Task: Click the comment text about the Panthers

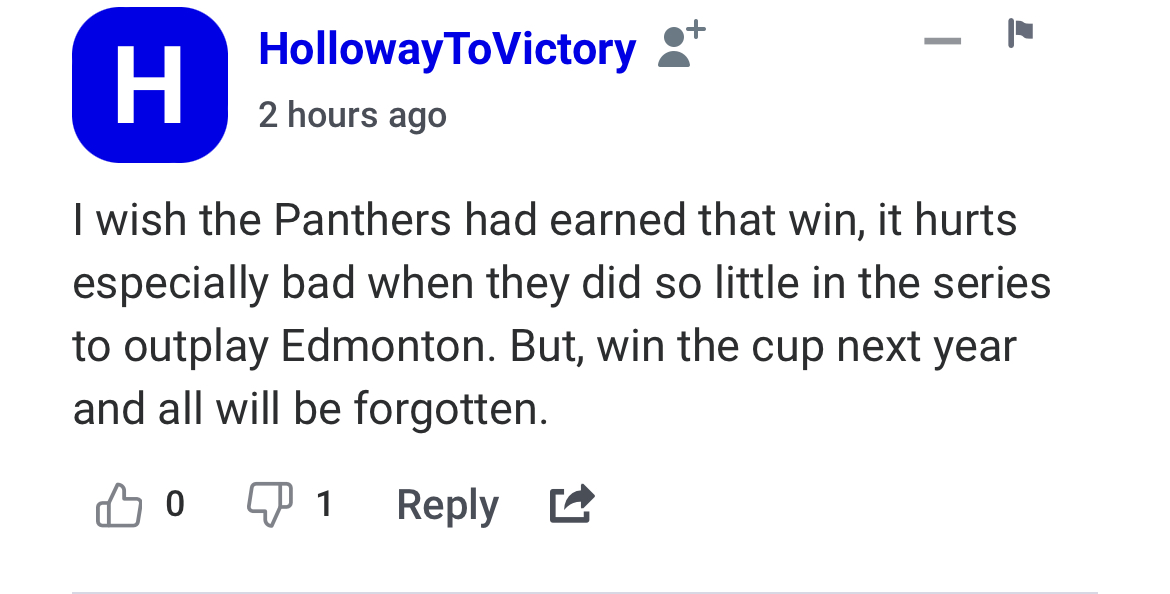Action: coord(561,314)
